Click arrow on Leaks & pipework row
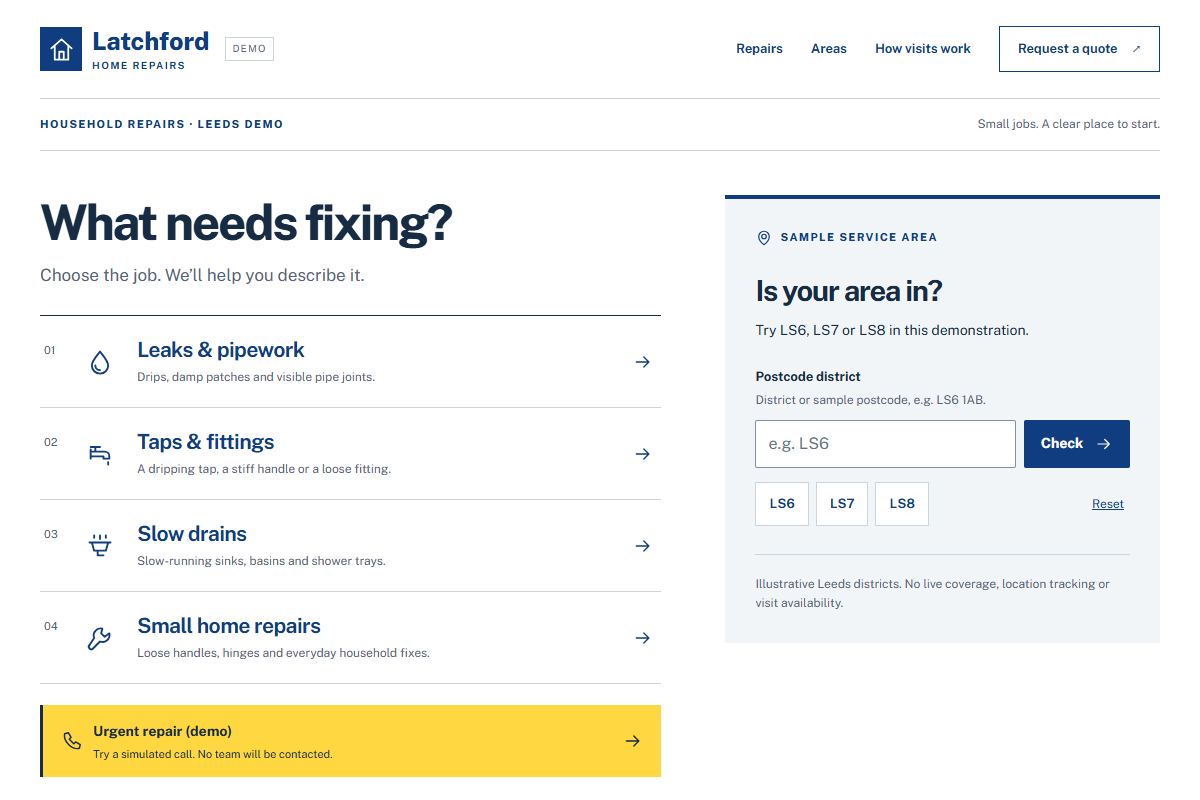 [643, 362]
